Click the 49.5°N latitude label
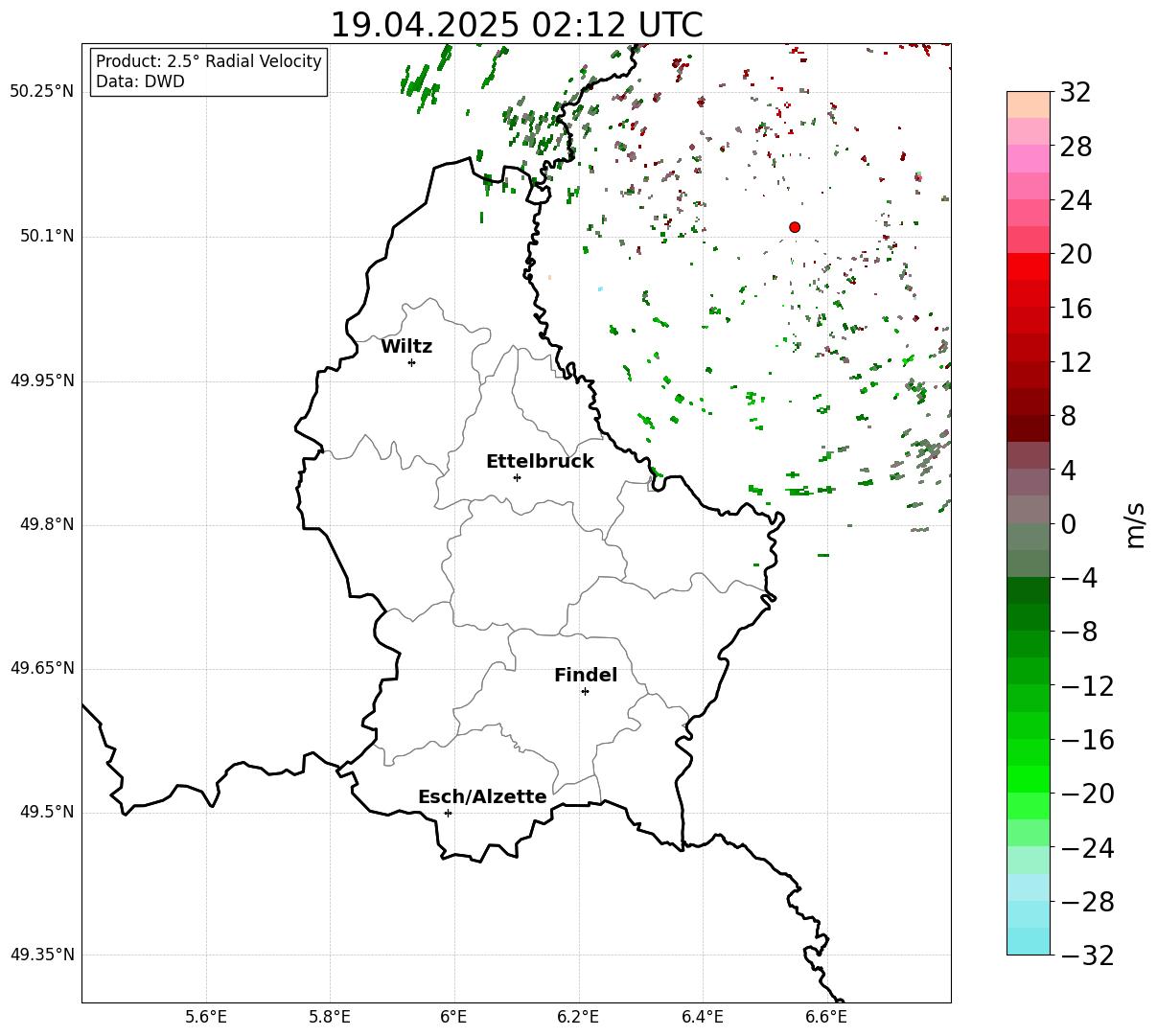The height and width of the screenshot is (1036, 1157). pyautogui.click(x=46, y=812)
